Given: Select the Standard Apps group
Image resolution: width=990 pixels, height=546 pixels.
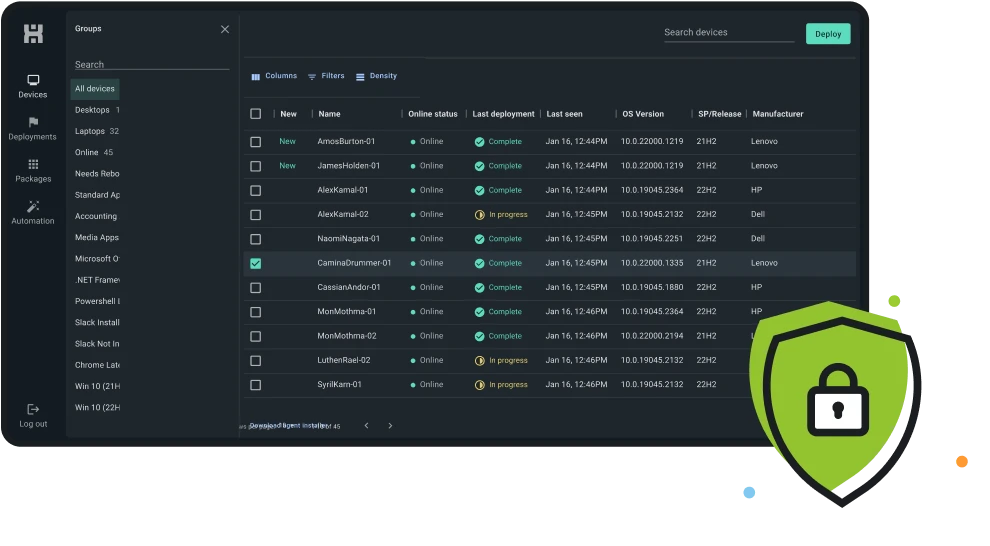Looking at the screenshot, I should click(97, 195).
